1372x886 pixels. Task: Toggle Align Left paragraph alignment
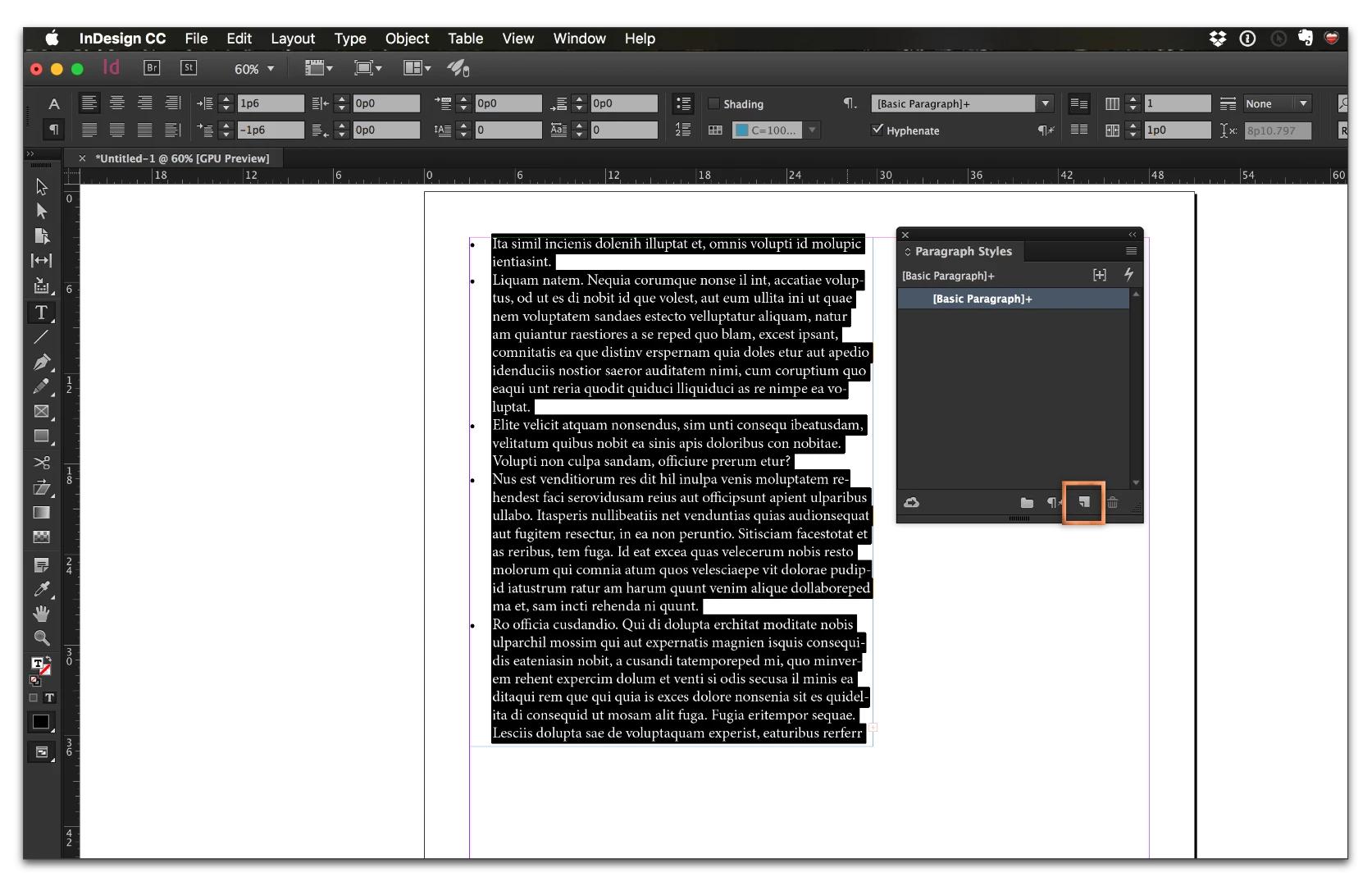(x=89, y=103)
